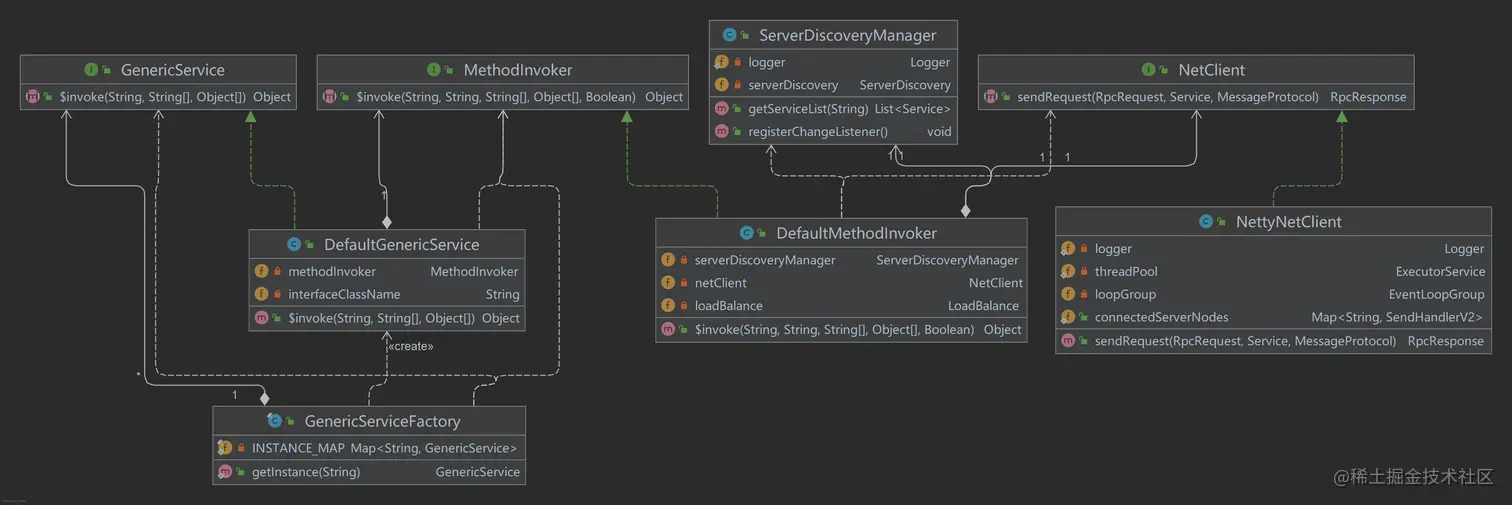This screenshot has height=505, width=1512.
Task: Click the field icon next to threadPool
Action: 1068,271
